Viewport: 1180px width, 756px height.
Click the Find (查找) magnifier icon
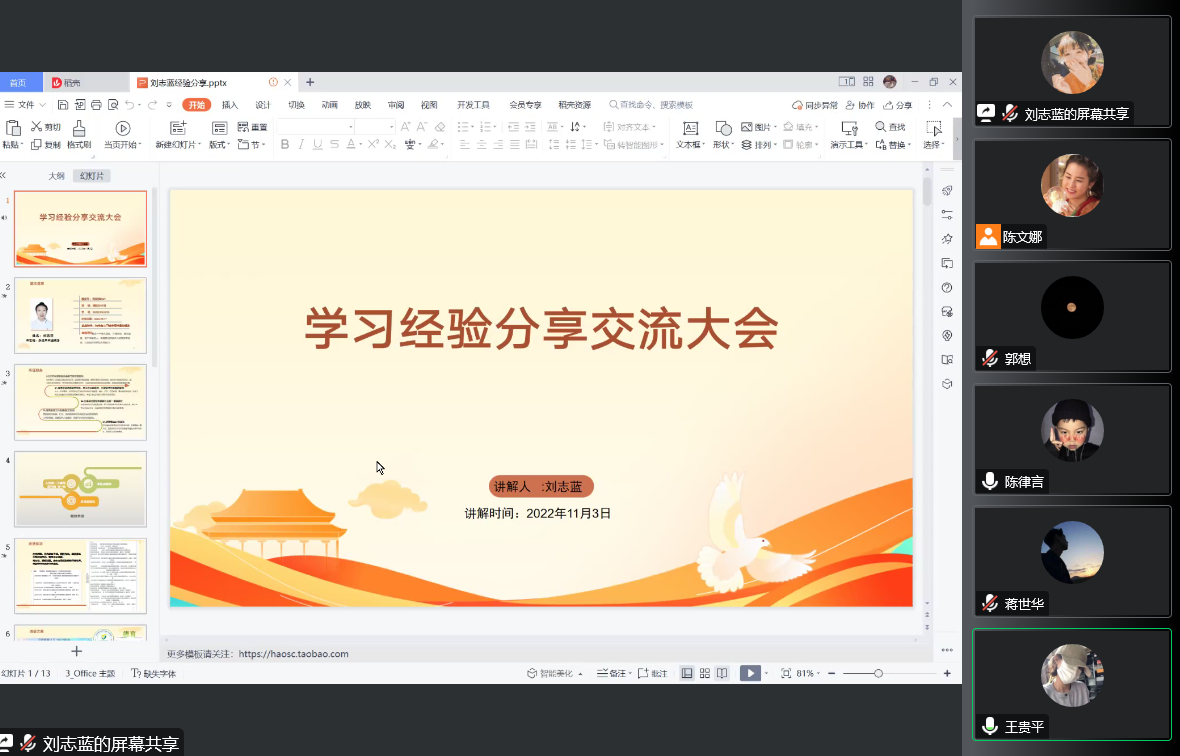coord(881,127)
